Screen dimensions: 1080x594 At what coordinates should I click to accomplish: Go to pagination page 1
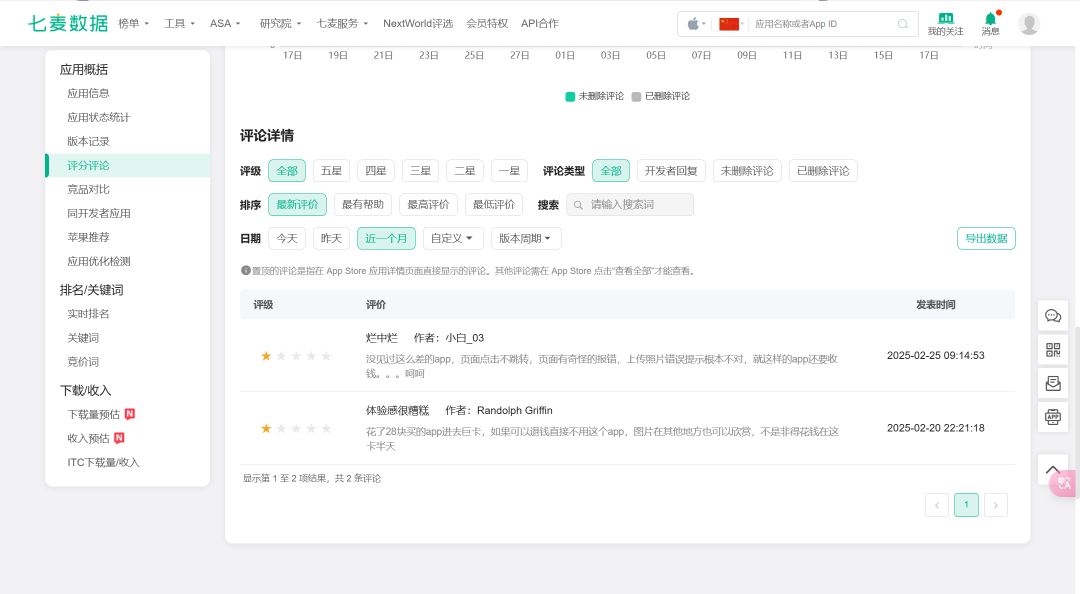966,505
